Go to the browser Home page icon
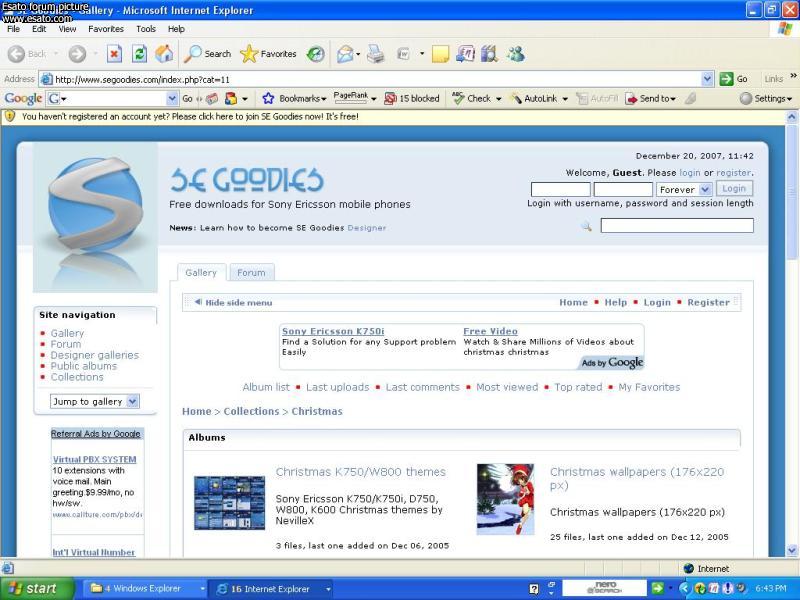This screenshot has height=600, width=800. click(164, 54)
